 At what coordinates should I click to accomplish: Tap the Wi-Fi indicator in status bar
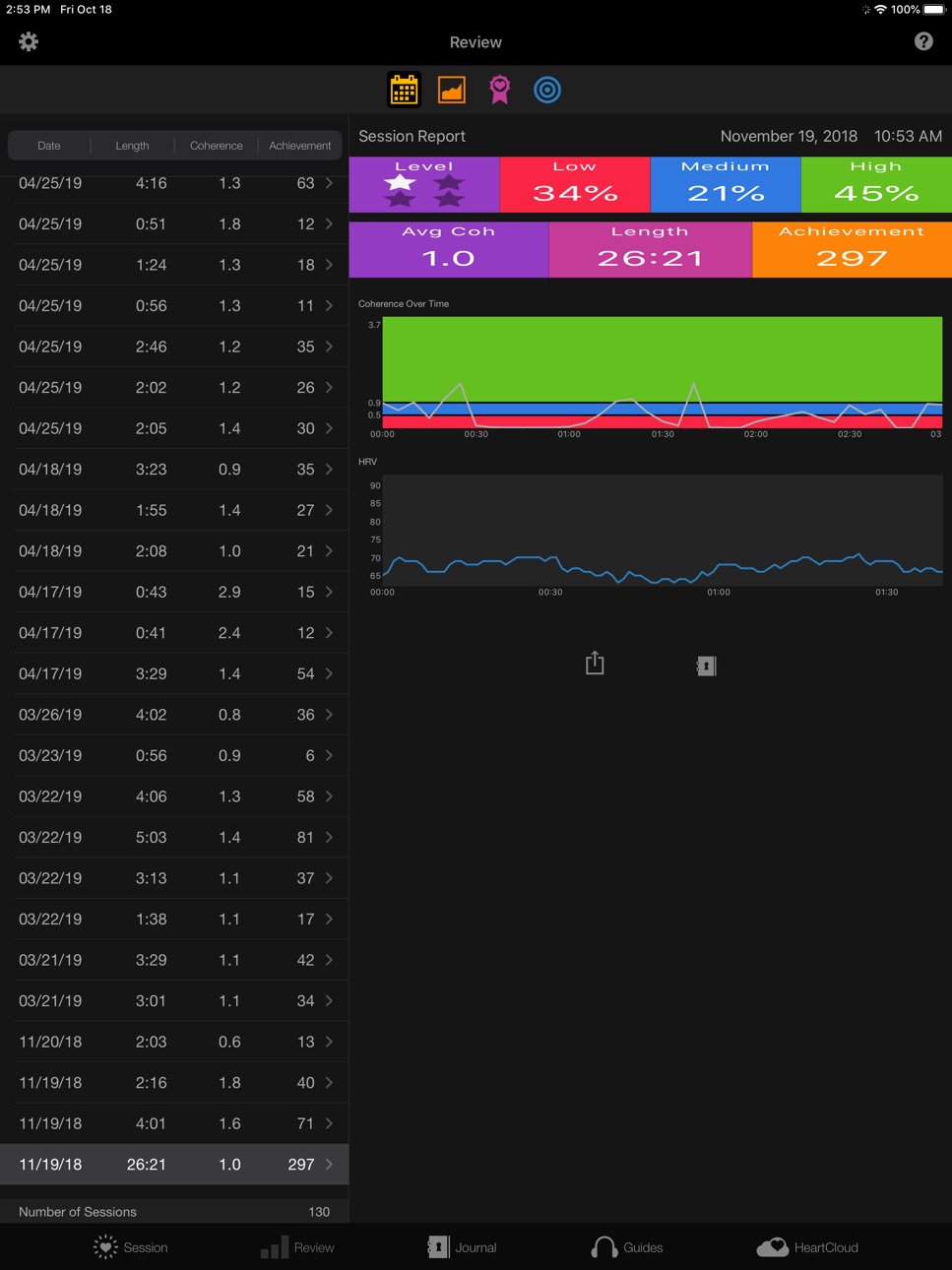coord(880,9)
